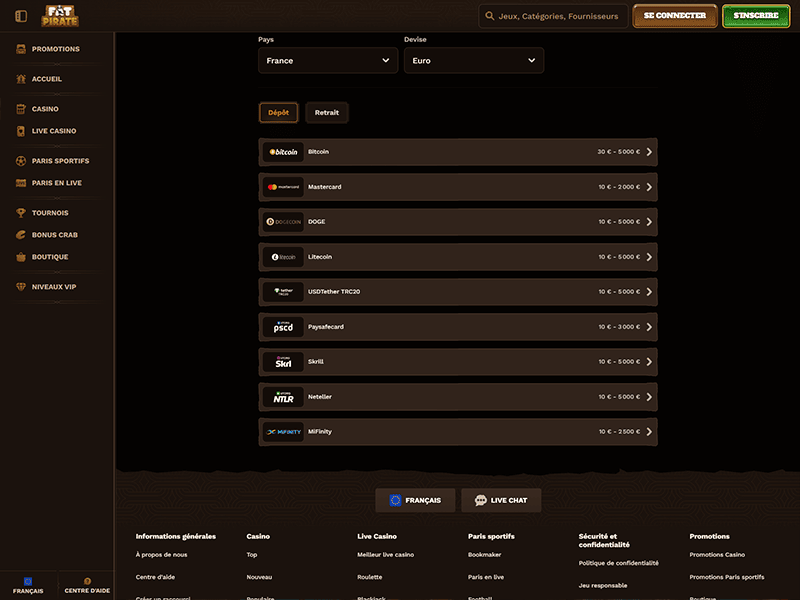Viewport: 800px width, 600px height.
Task: Click the Litecoin payment logo
Action: 283,257
